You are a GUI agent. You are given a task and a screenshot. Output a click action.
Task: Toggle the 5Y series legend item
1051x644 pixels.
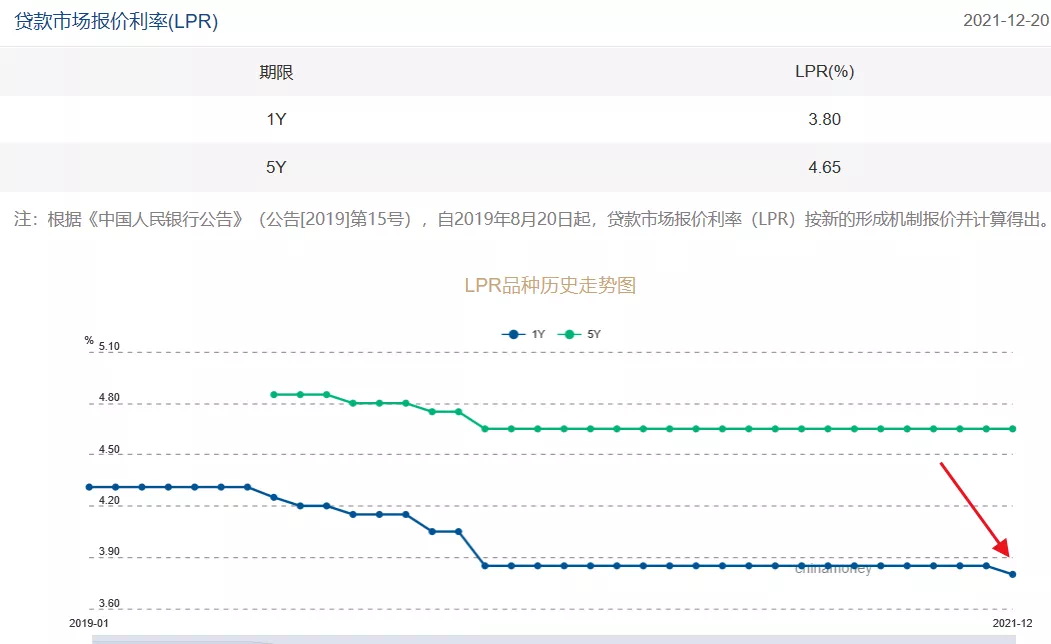pyautogui.click(x=579, y=334)
